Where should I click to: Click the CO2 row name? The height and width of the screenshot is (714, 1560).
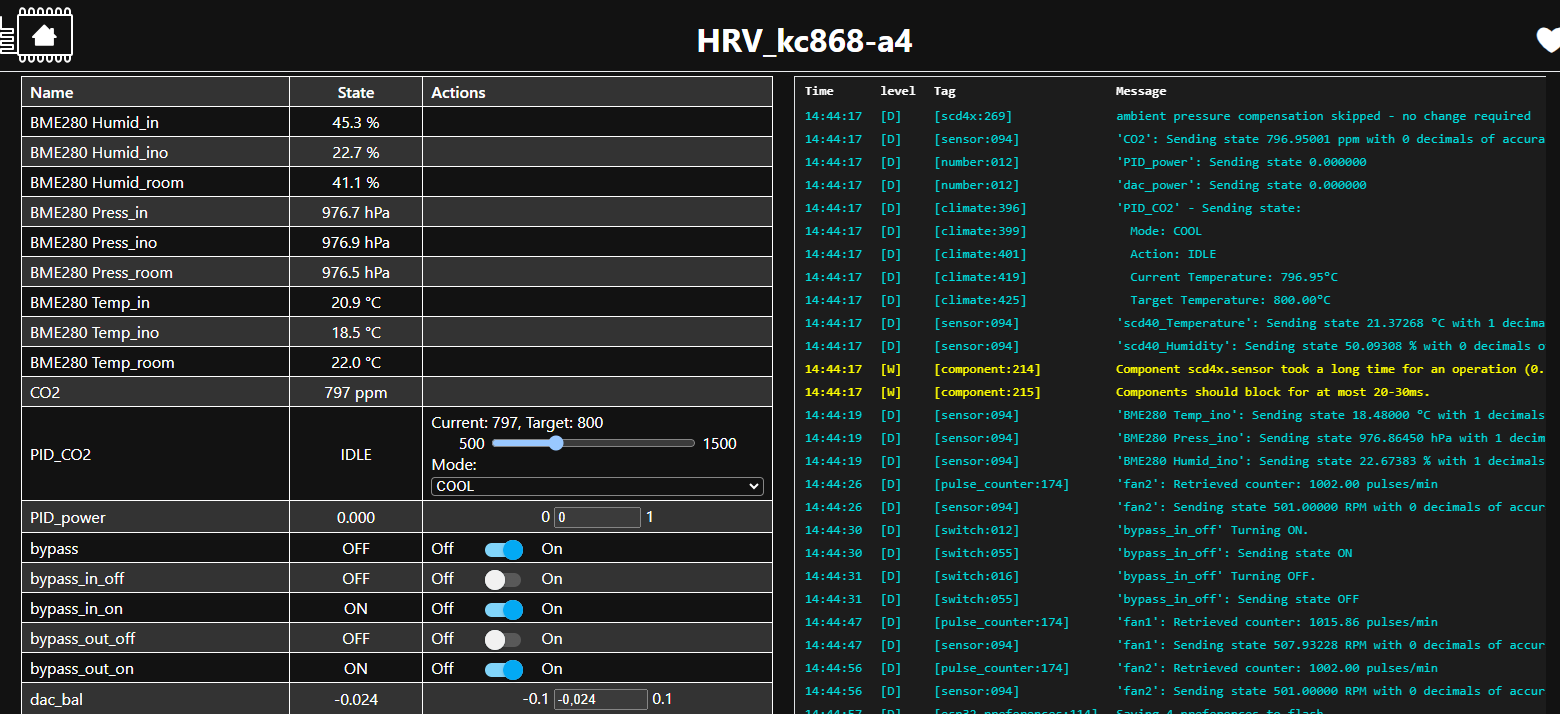(45, 392)
